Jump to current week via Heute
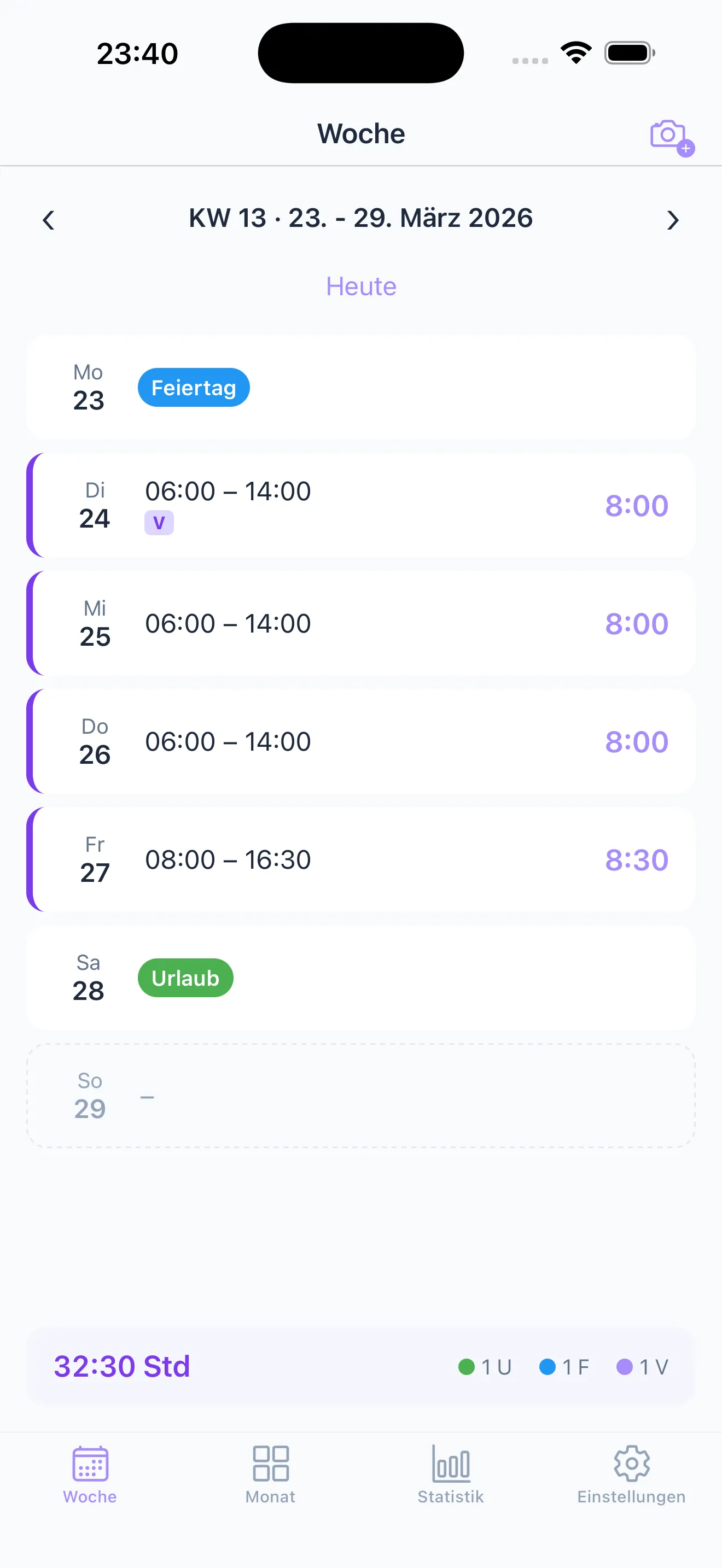 [361, 286]
